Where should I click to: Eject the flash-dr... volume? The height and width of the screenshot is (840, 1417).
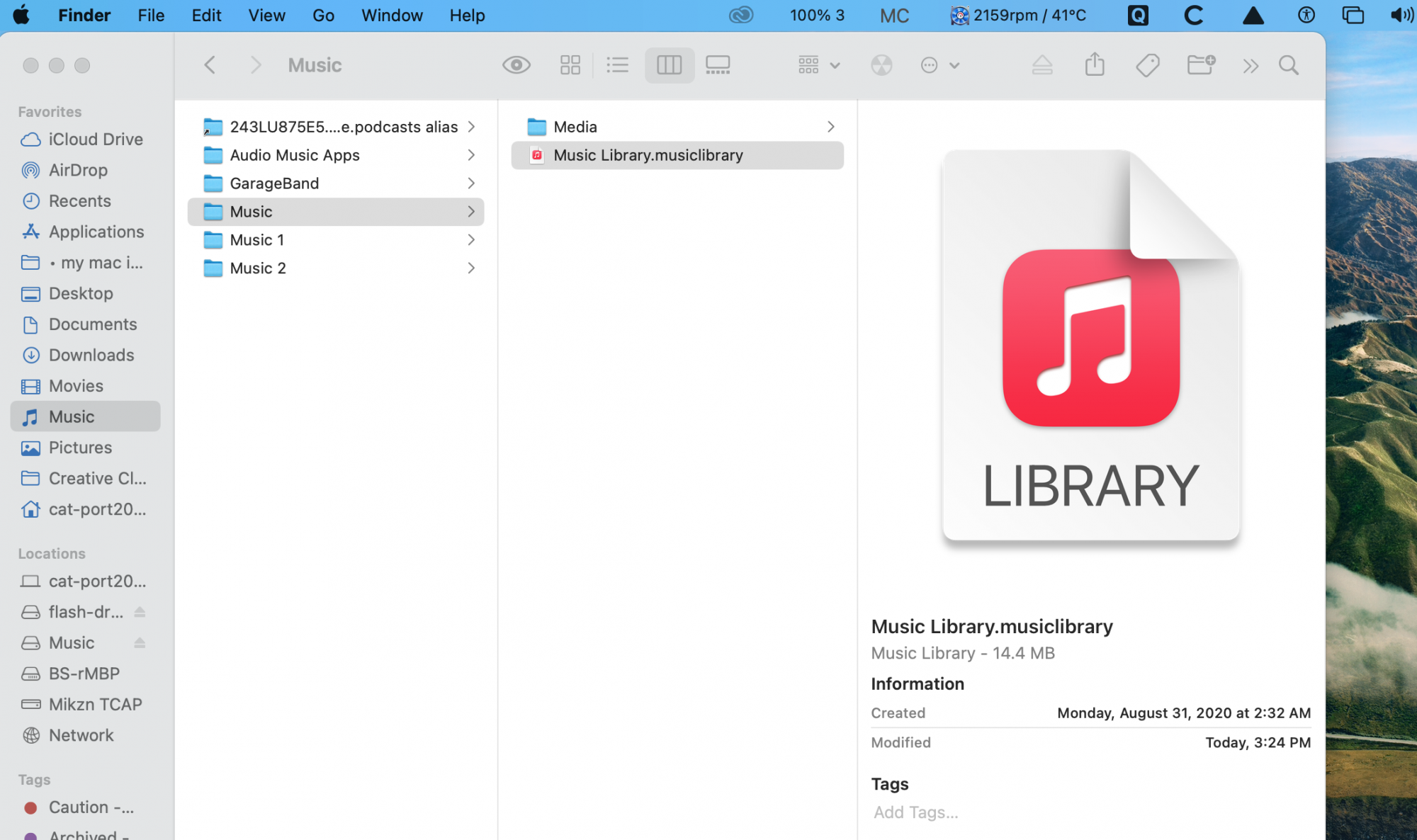tap(140, 612)
